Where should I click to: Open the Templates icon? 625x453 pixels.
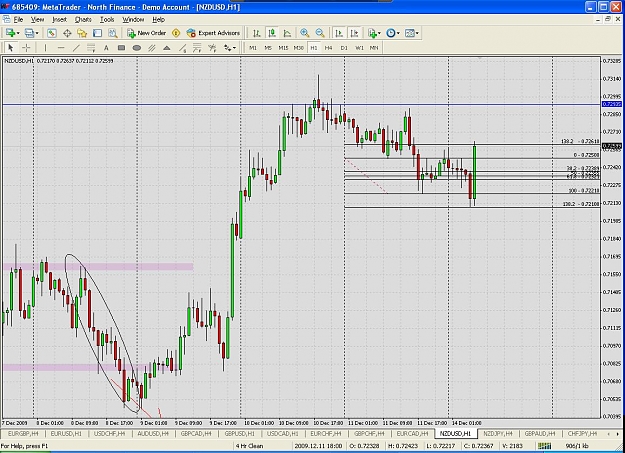pyautogui.click(x=409, y=33)
